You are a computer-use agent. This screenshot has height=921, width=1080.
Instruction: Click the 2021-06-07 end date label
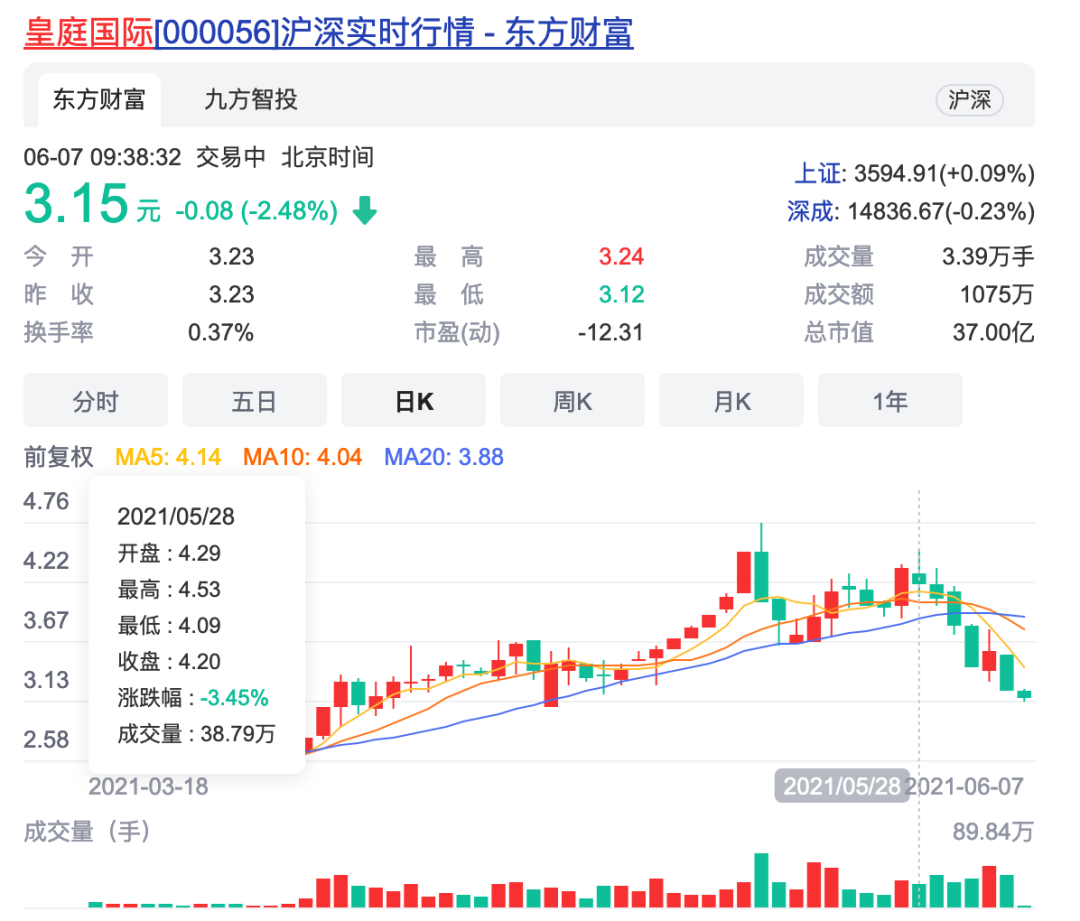coord(966,786)
